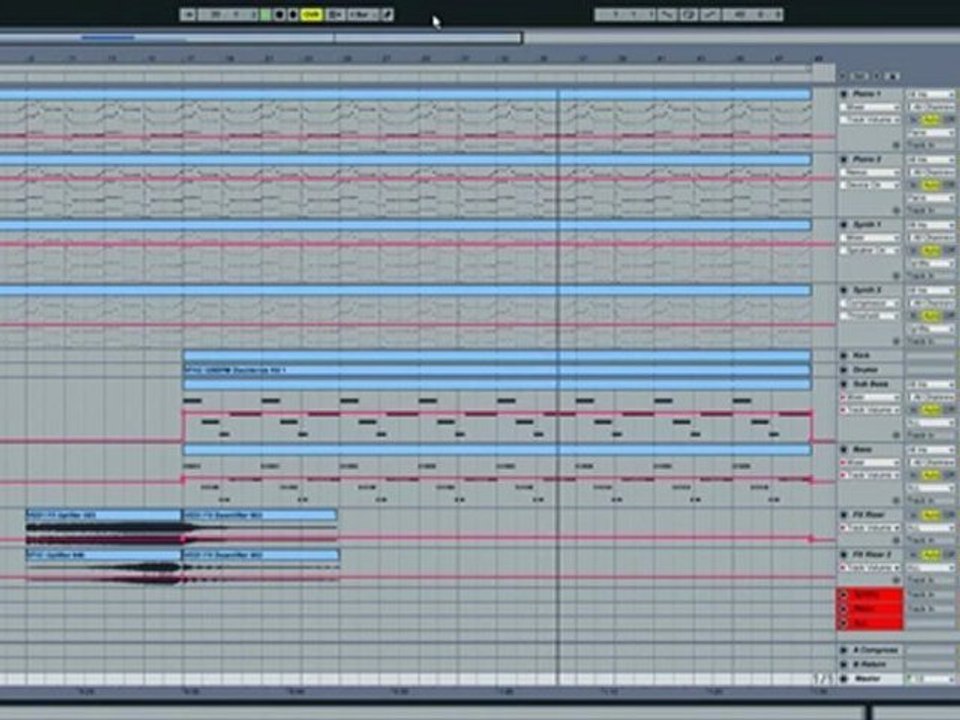Viewport: 960px width, 720px height.
Task: Open Piano 1 Track Volume control chooser
Action: 870,120
